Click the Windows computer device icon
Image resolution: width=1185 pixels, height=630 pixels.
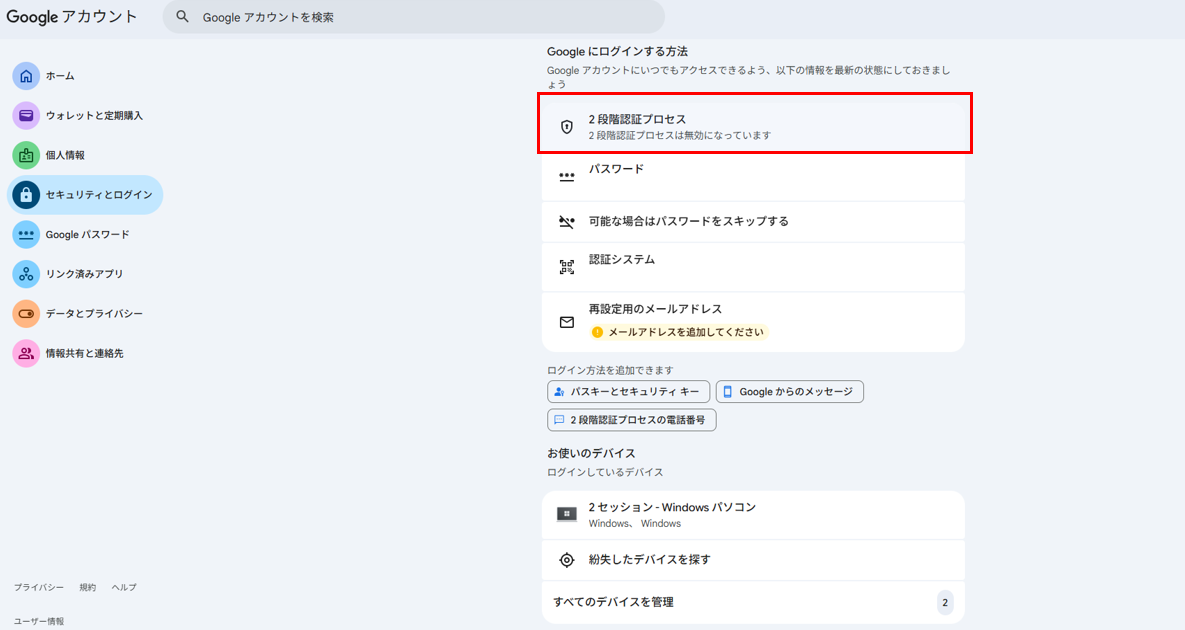coord(567,514)
